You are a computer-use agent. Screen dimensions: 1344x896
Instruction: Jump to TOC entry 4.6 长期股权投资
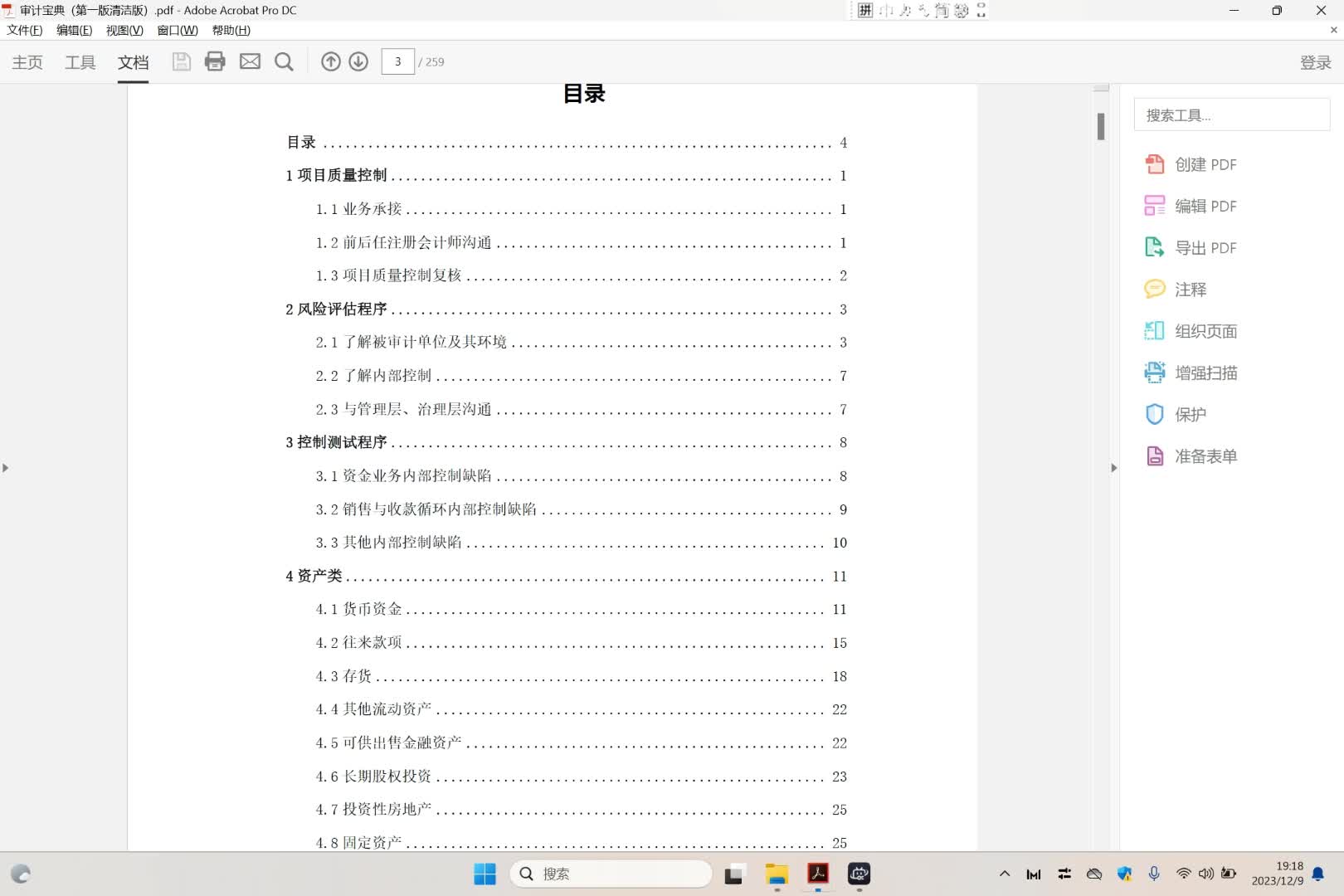[x=581, y=777]
